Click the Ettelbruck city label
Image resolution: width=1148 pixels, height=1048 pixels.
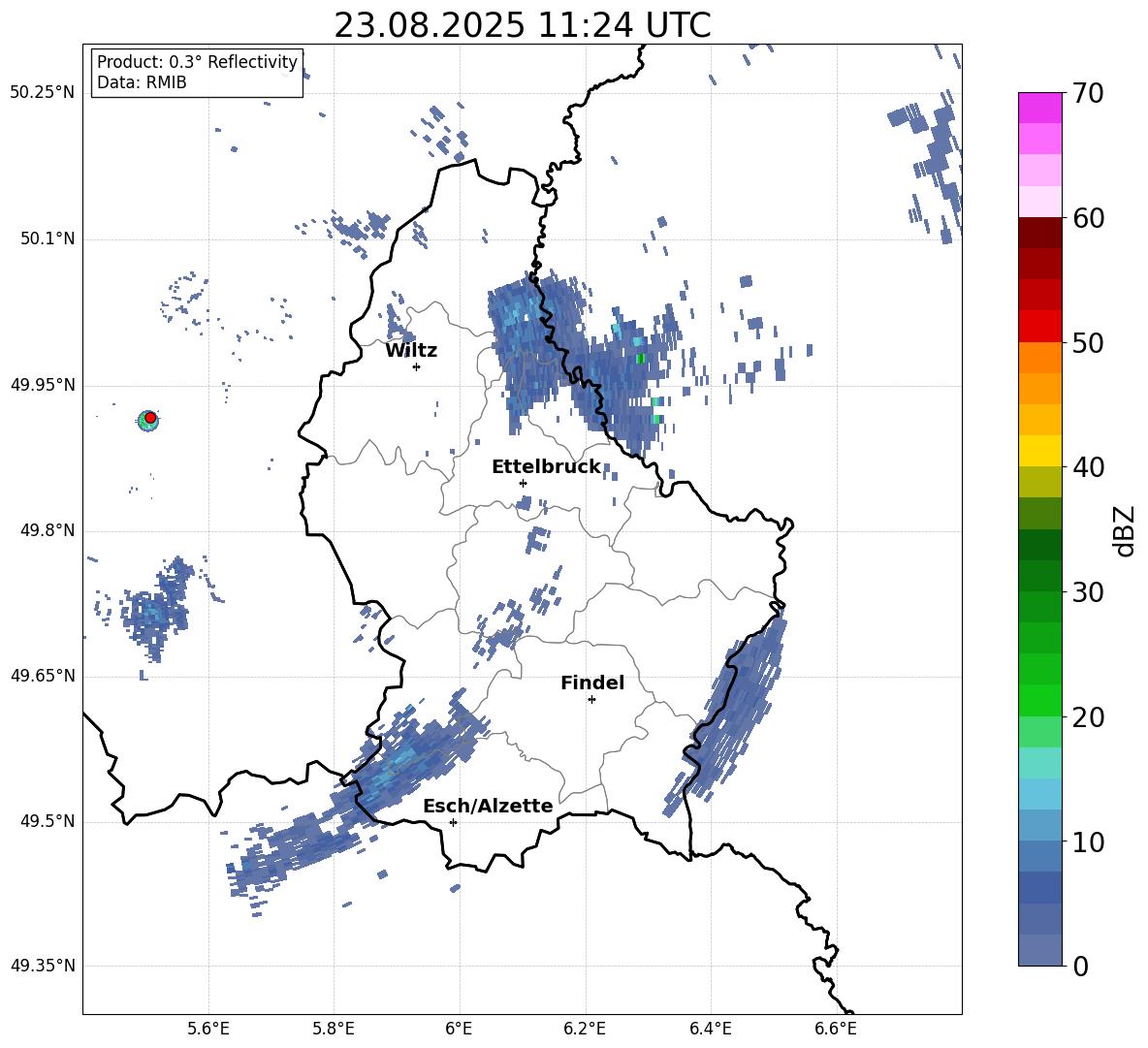pos(546,467)
